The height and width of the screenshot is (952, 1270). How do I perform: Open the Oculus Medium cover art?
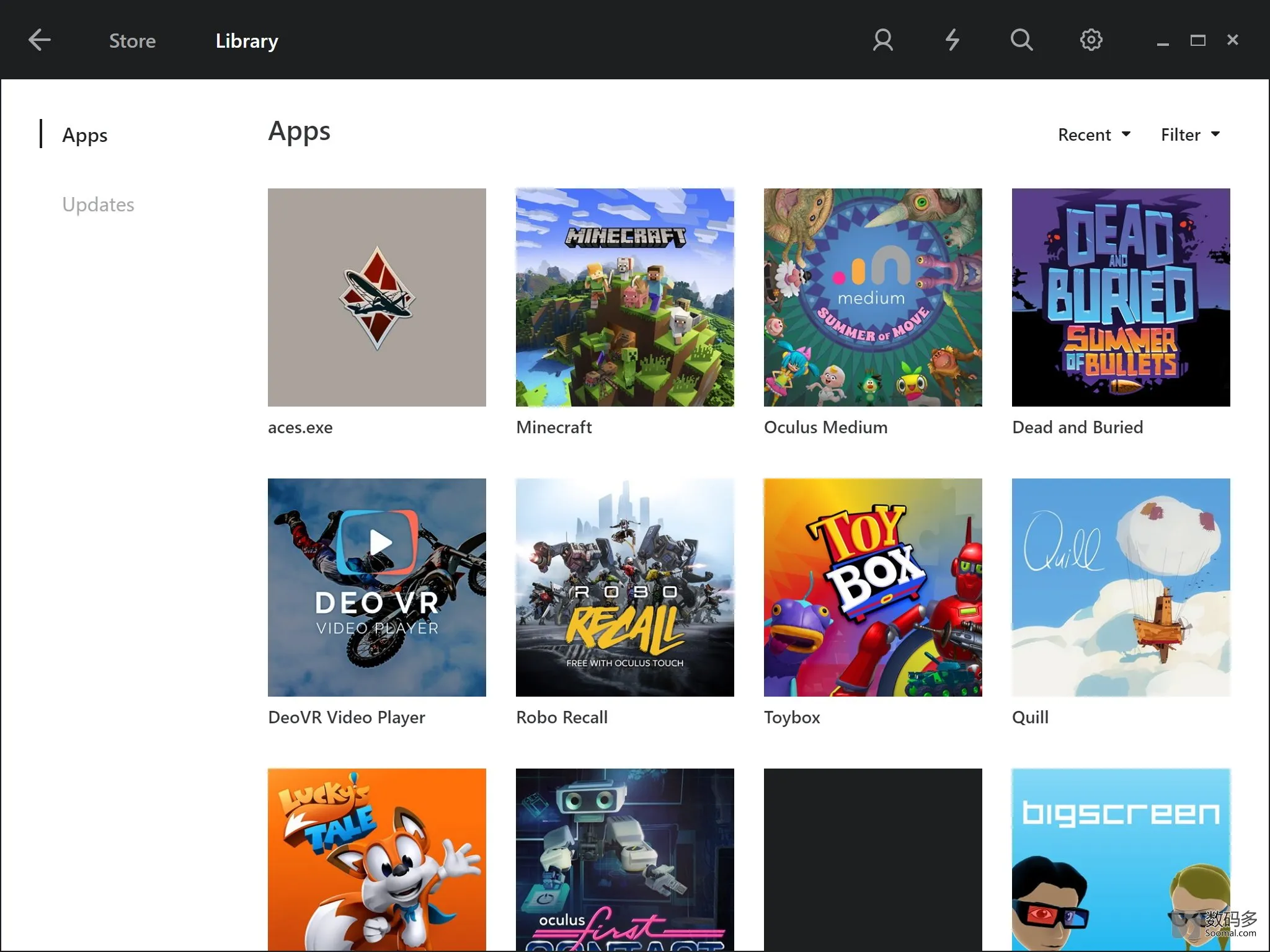pos(873,297)
